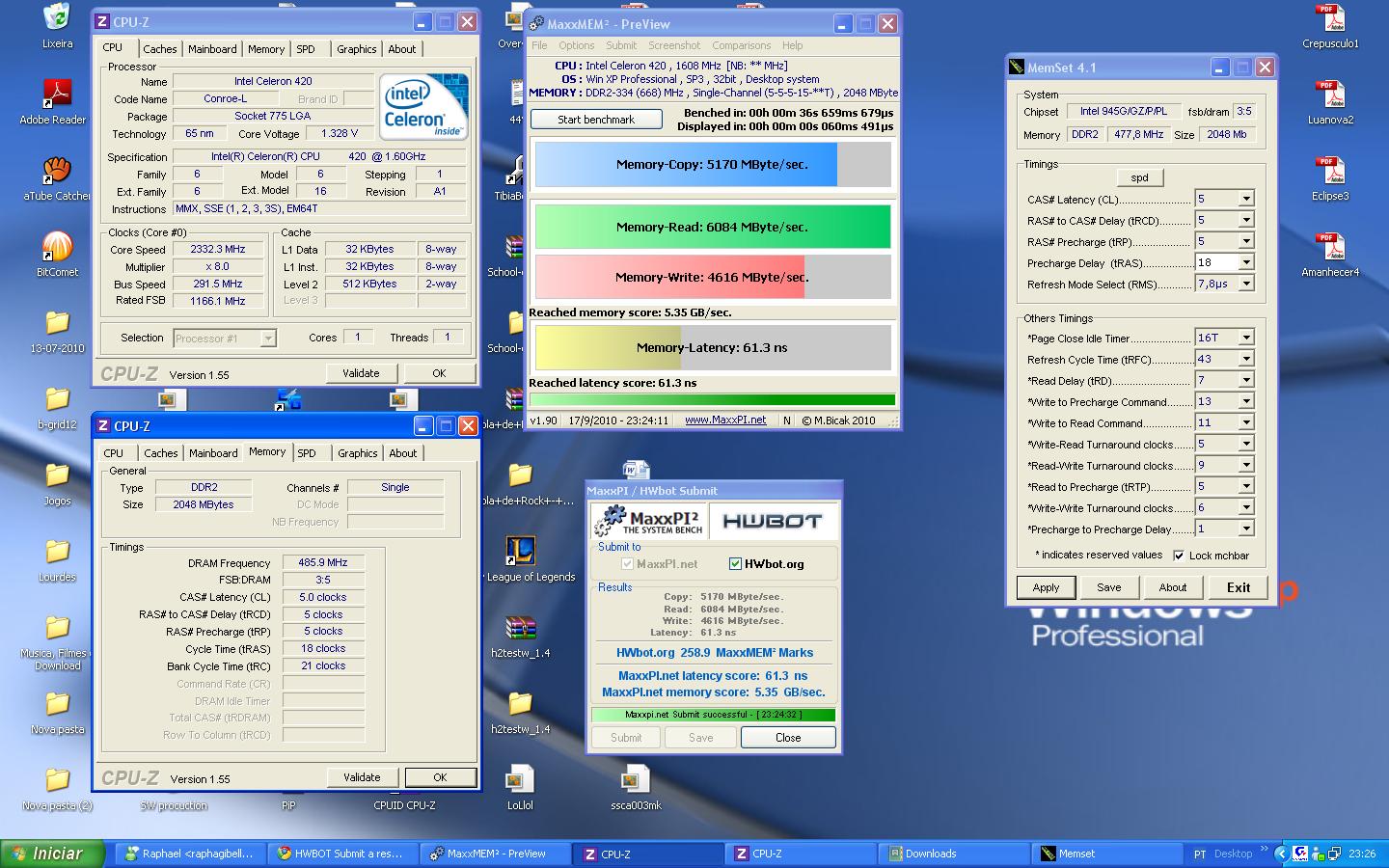
Task: Open Read to Precharge (tRTP) dropdown
Action: pos(1246,486)
